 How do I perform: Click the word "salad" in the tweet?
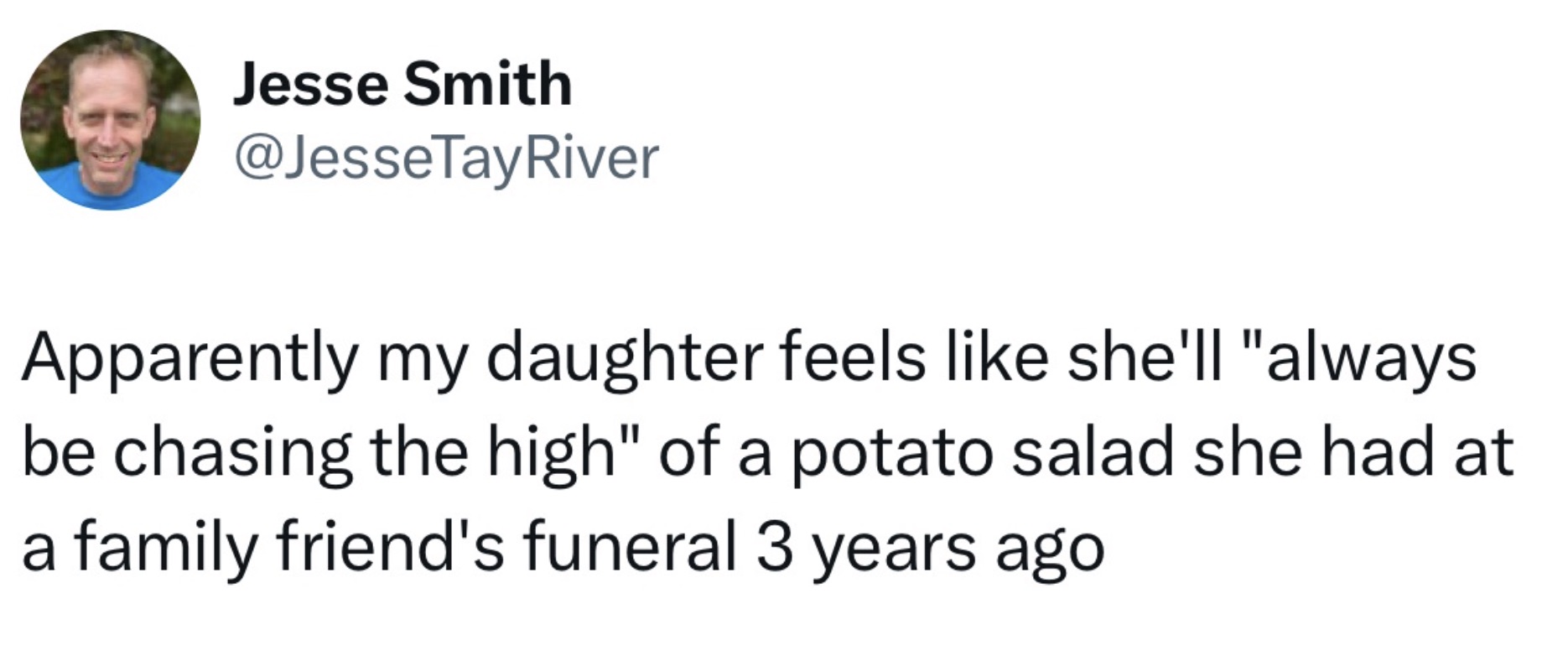point(1093,452)
